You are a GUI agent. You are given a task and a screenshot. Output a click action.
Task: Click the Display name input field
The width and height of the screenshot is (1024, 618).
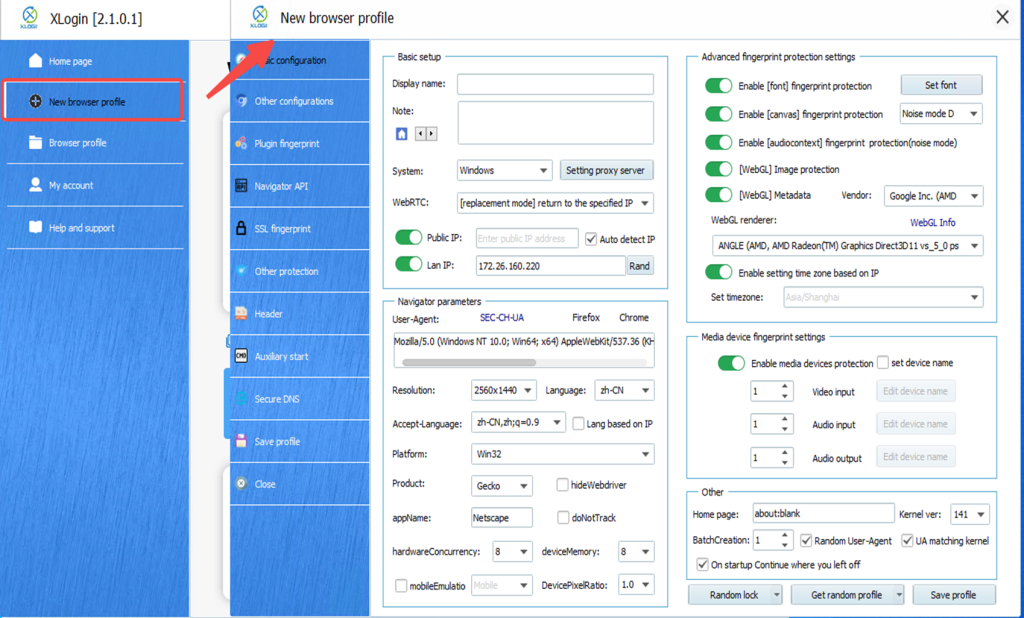[555, 84]
